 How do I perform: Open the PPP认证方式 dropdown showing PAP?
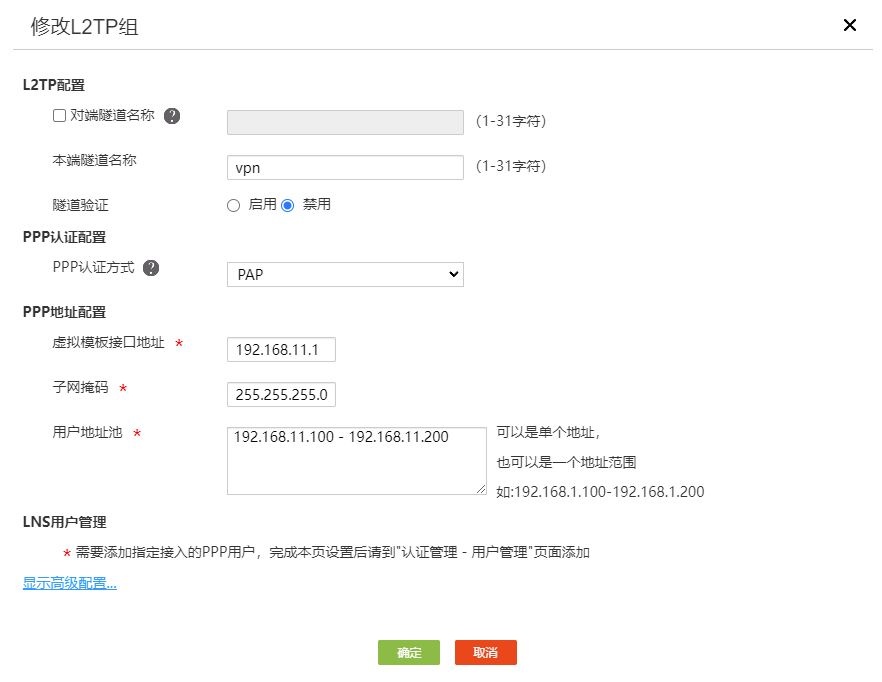click(x=345, y=274)
